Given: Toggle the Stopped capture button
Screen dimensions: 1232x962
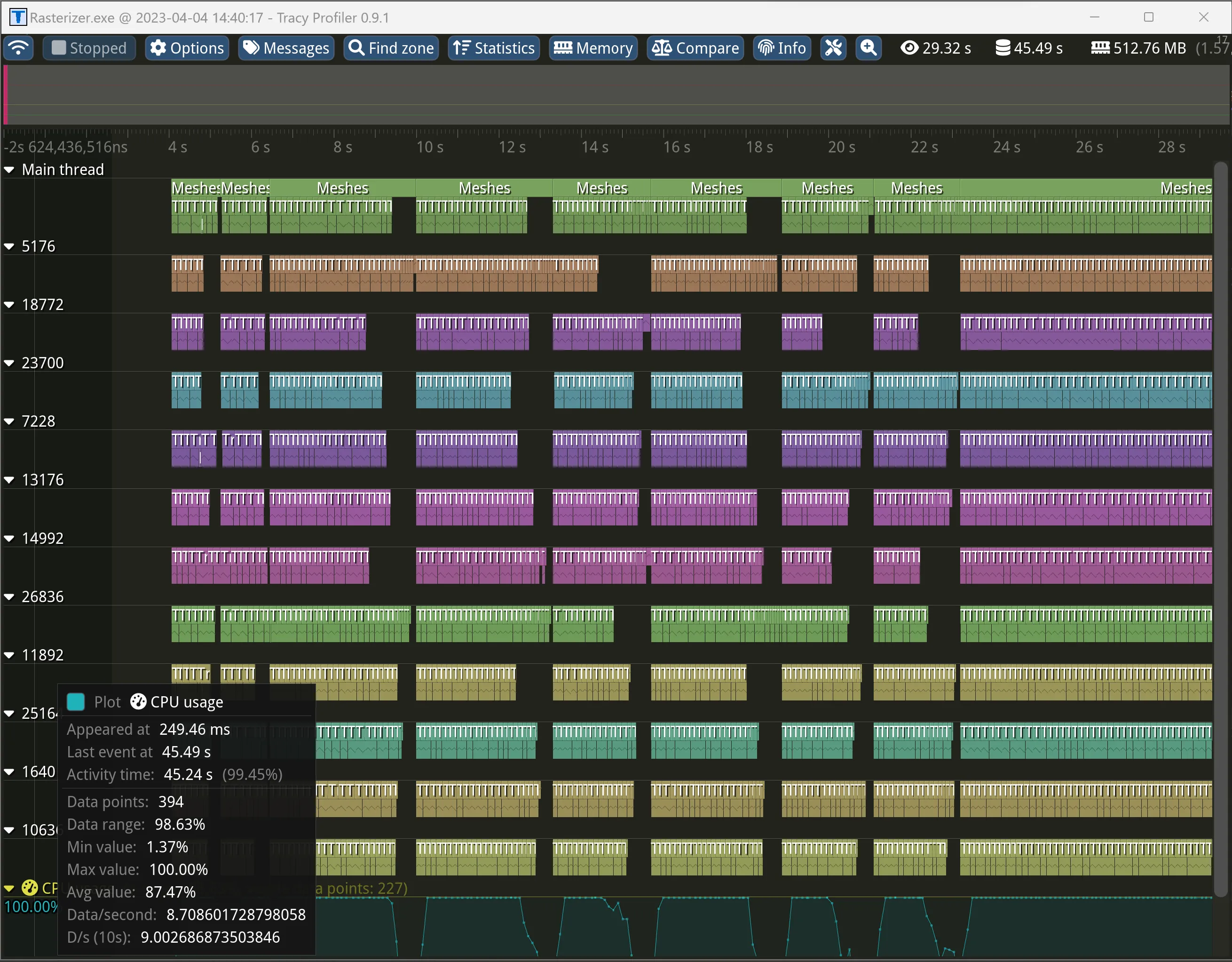Looking at the screenshot, I should tap(89, 48).
